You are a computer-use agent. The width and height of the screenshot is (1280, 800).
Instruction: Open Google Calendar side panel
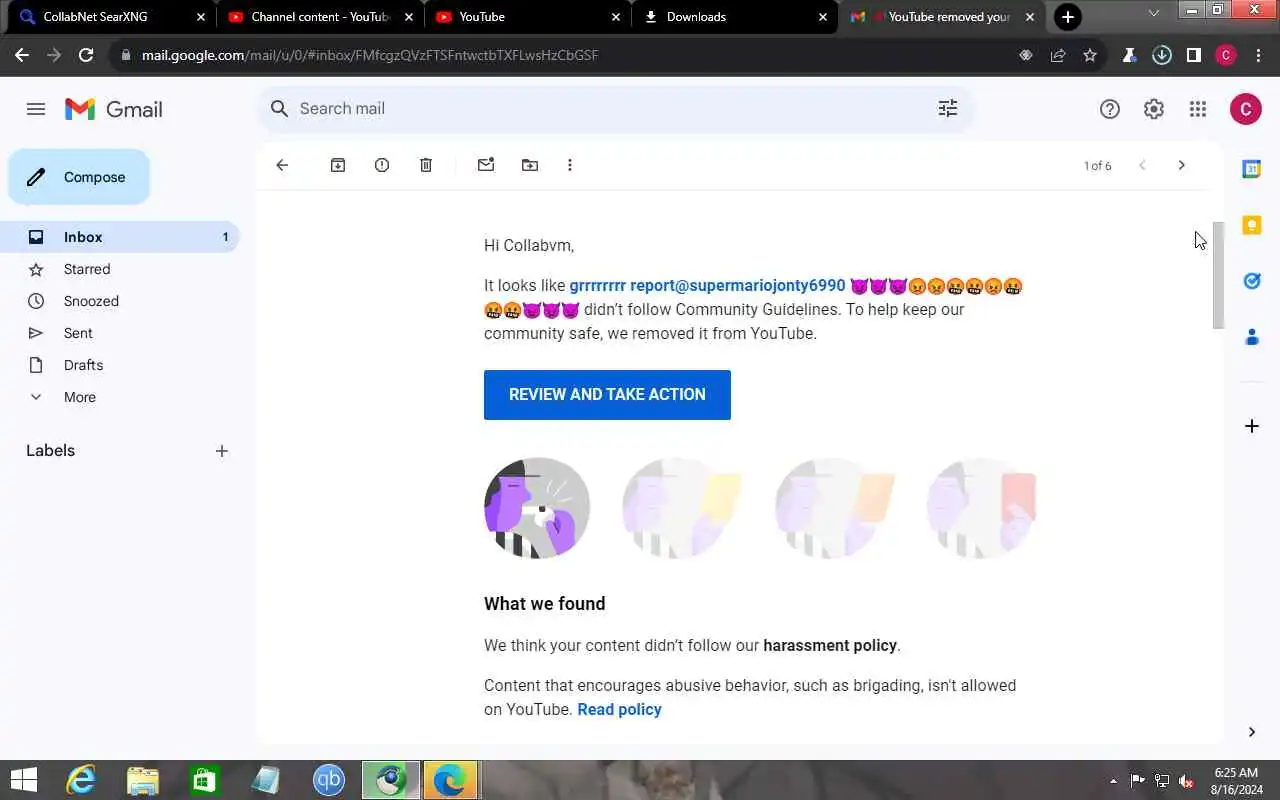[x=1251, y=169]
